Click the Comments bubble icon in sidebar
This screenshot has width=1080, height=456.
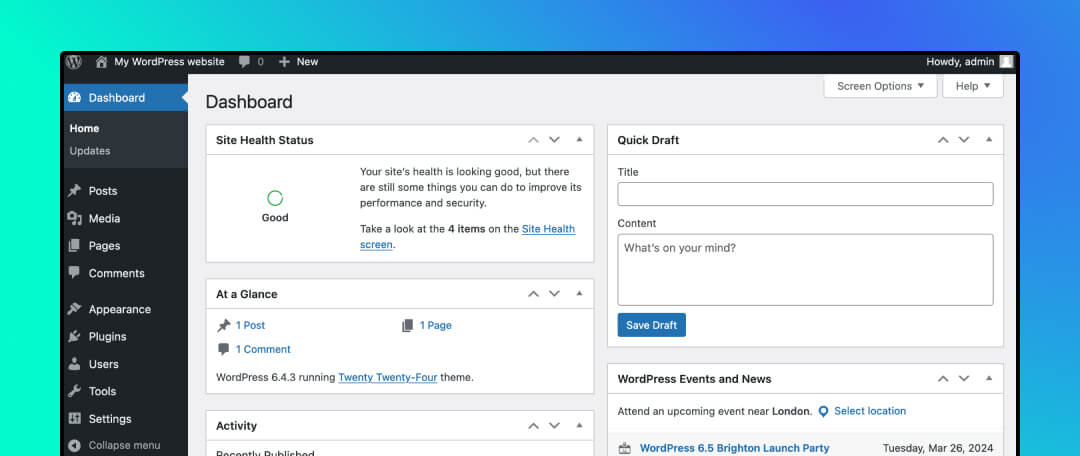pos(74,273)
